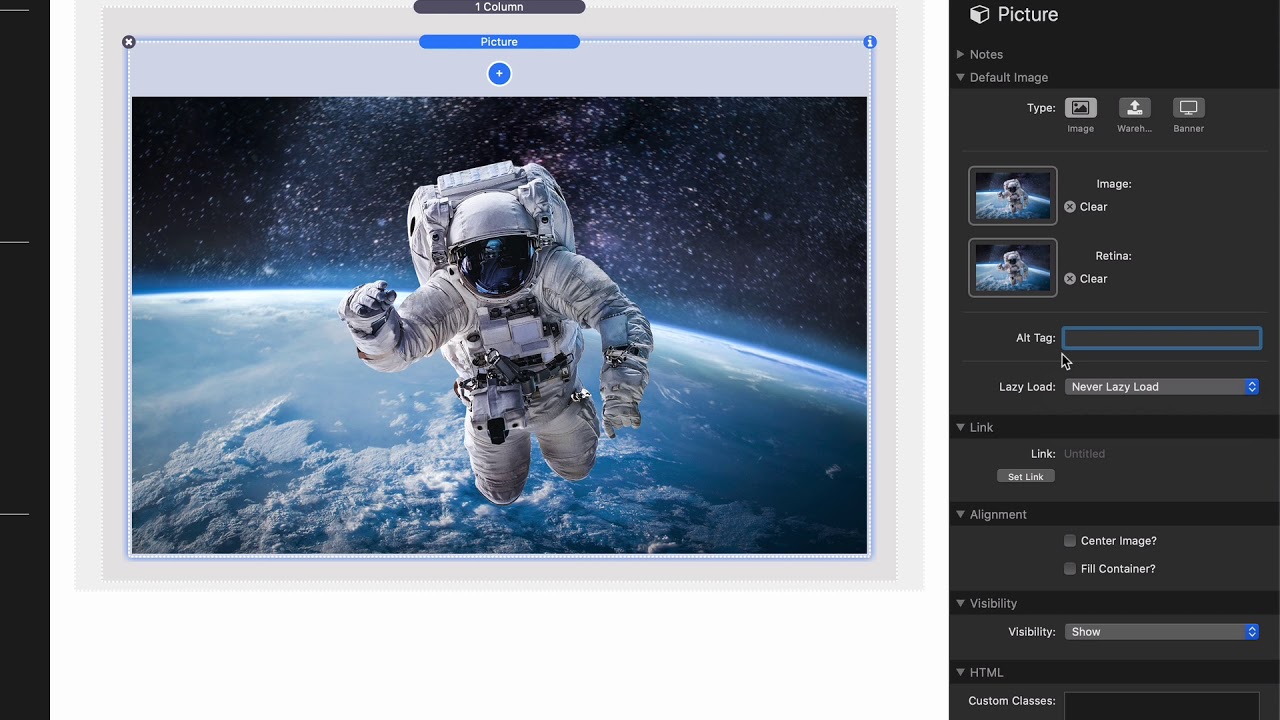Open info for the Picture stack
This screenshot has height=720, width=1280.
(x=870, y=42)
